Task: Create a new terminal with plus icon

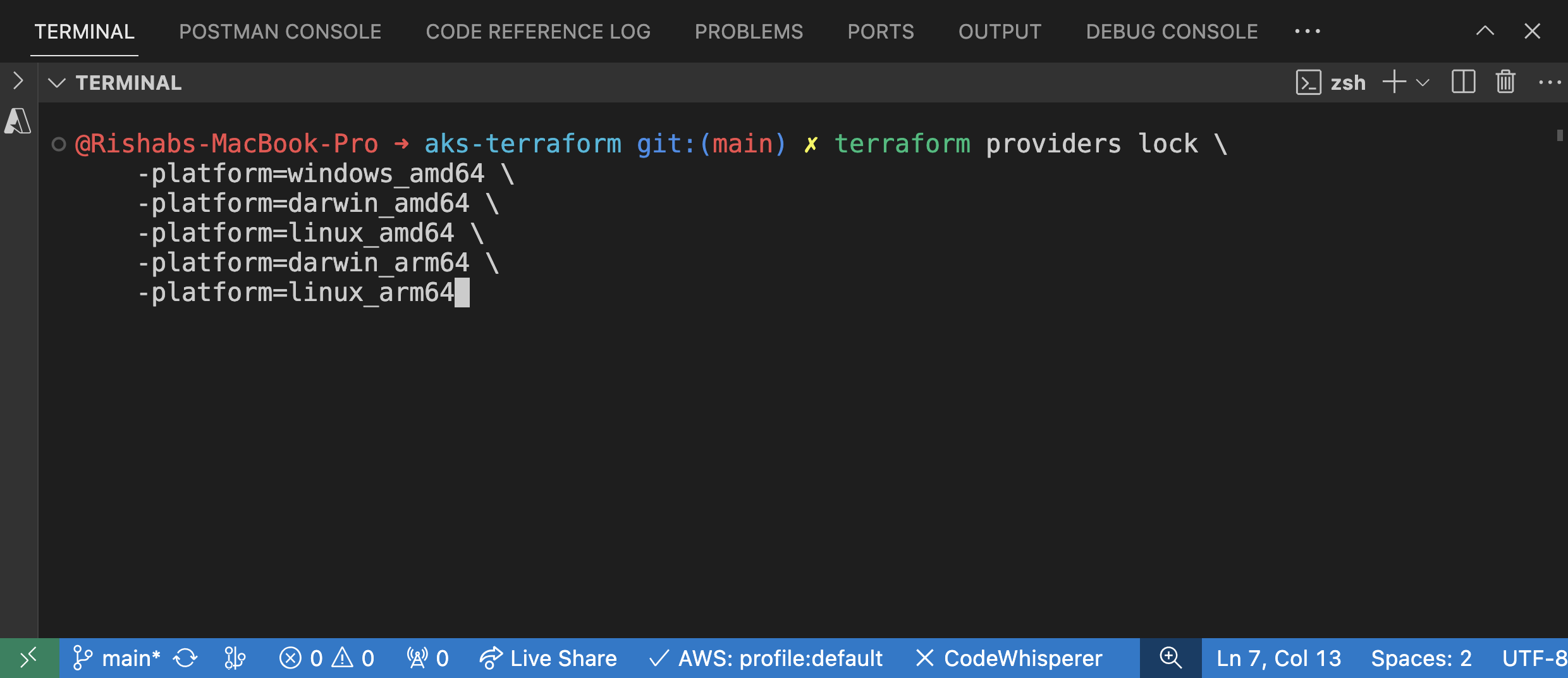Action: 1394,82
